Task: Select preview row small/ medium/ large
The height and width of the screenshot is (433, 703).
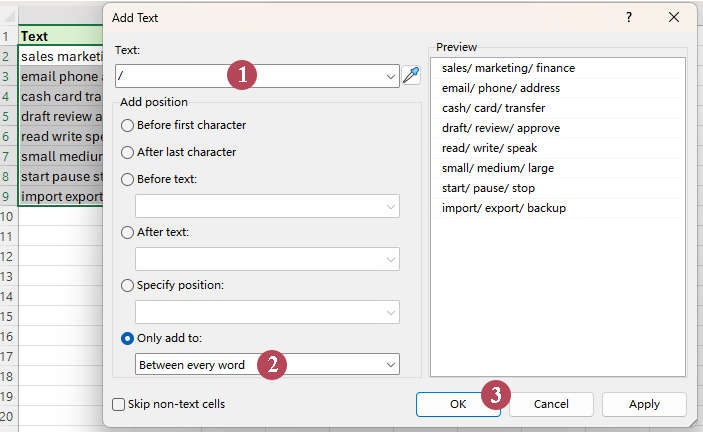Action: (557, 168)
